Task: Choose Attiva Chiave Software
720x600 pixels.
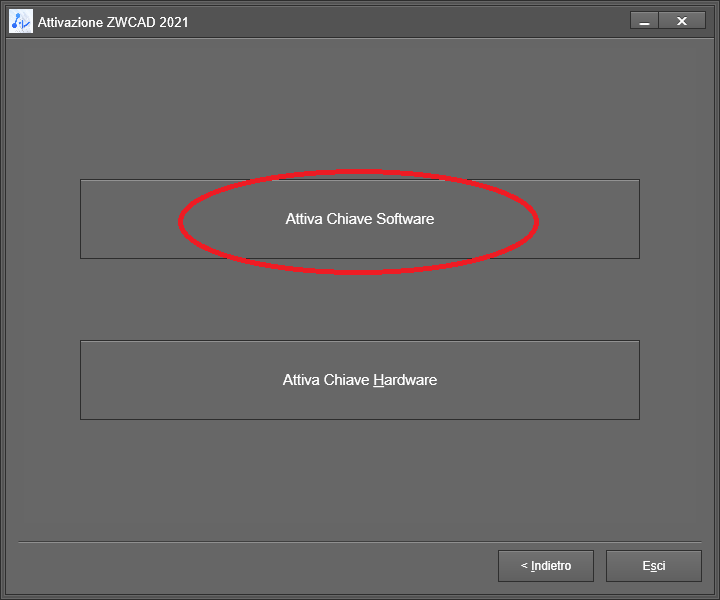Action: pos(360,219)
